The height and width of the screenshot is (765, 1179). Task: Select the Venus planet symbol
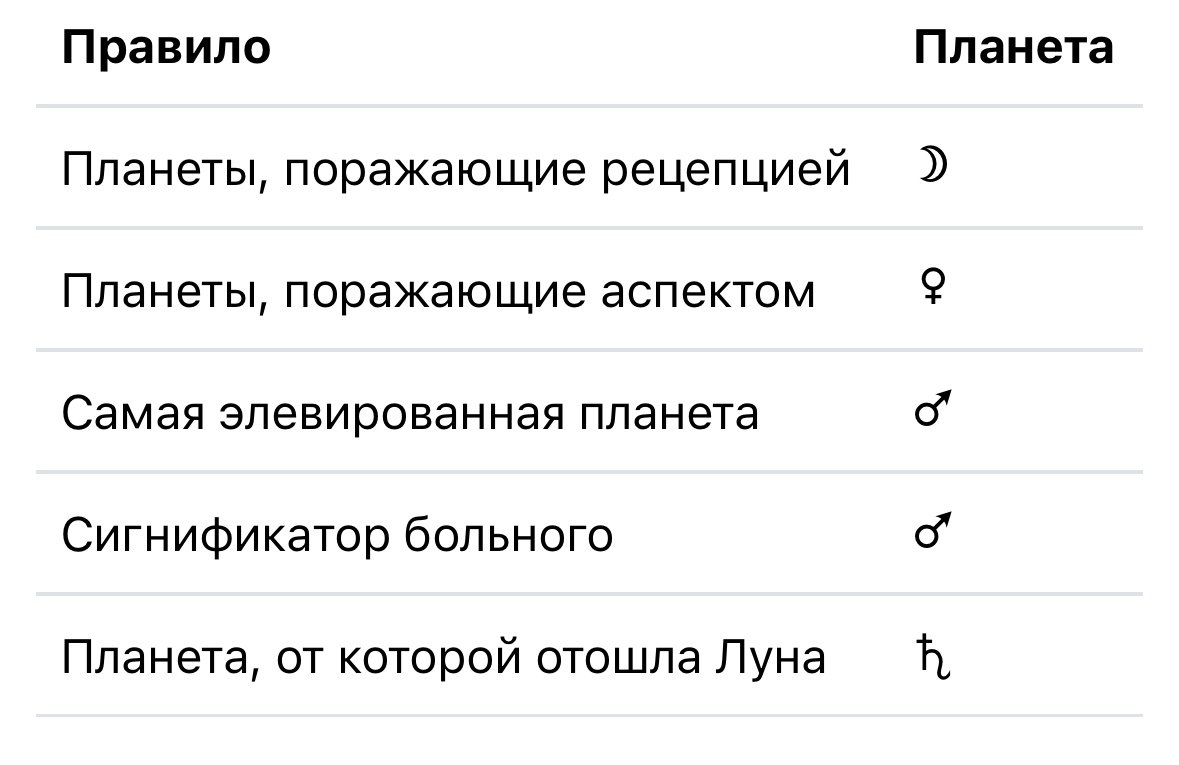(x=932, y=287)
